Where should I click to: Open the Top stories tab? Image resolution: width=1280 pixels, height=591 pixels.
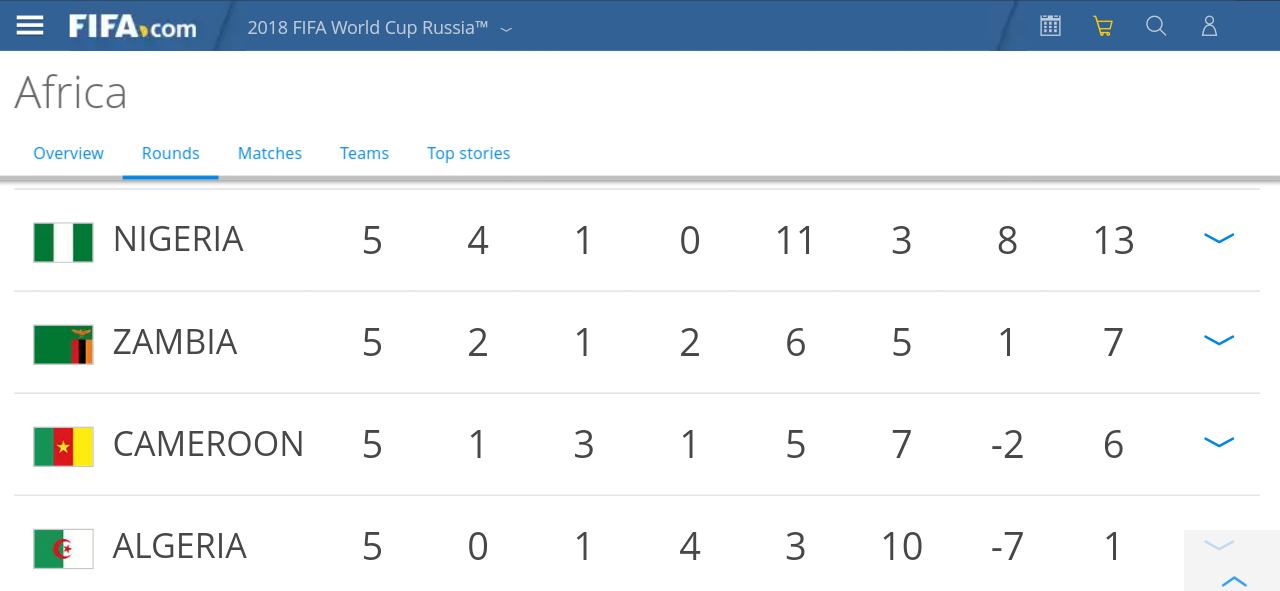pos(468,153)
